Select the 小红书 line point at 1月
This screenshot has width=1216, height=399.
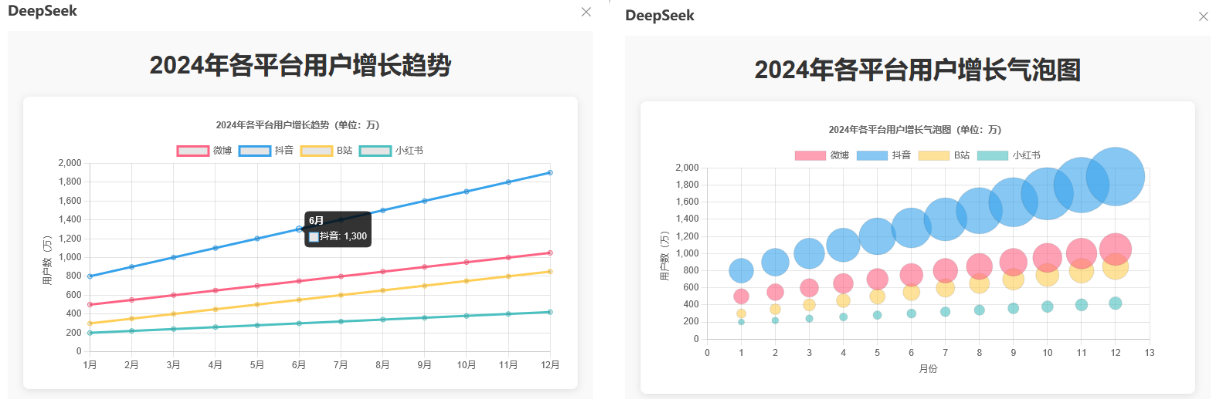click(x=89, y=333)
